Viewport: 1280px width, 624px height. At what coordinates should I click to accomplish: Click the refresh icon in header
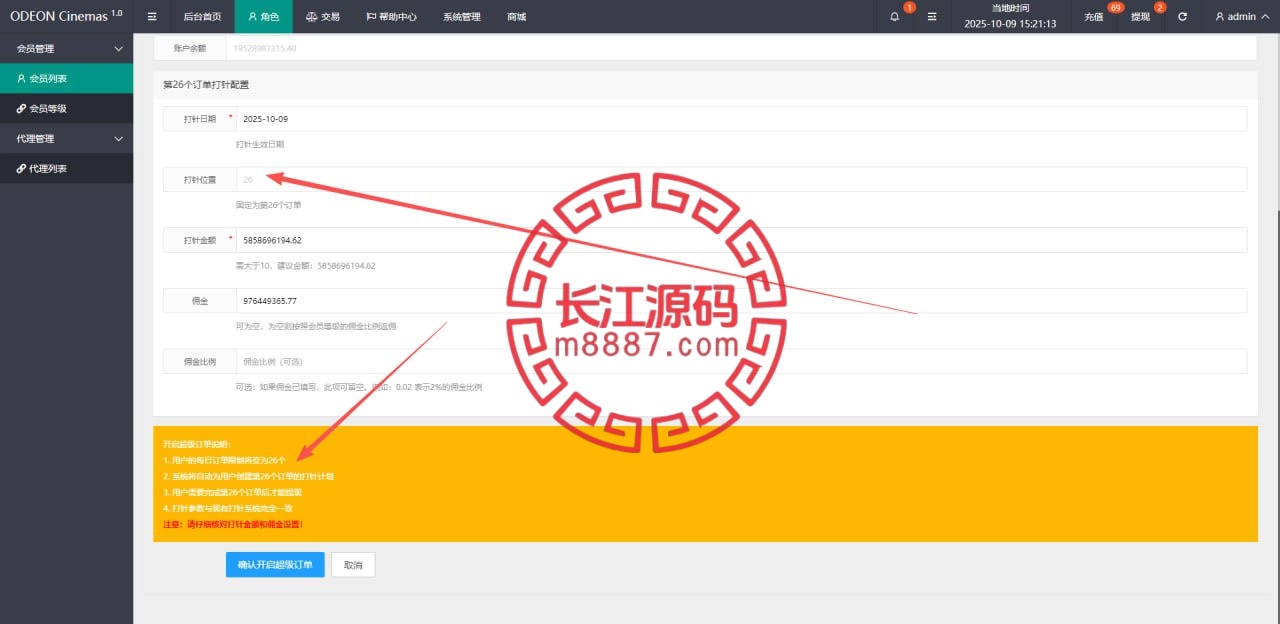[x=1183, y=17]
